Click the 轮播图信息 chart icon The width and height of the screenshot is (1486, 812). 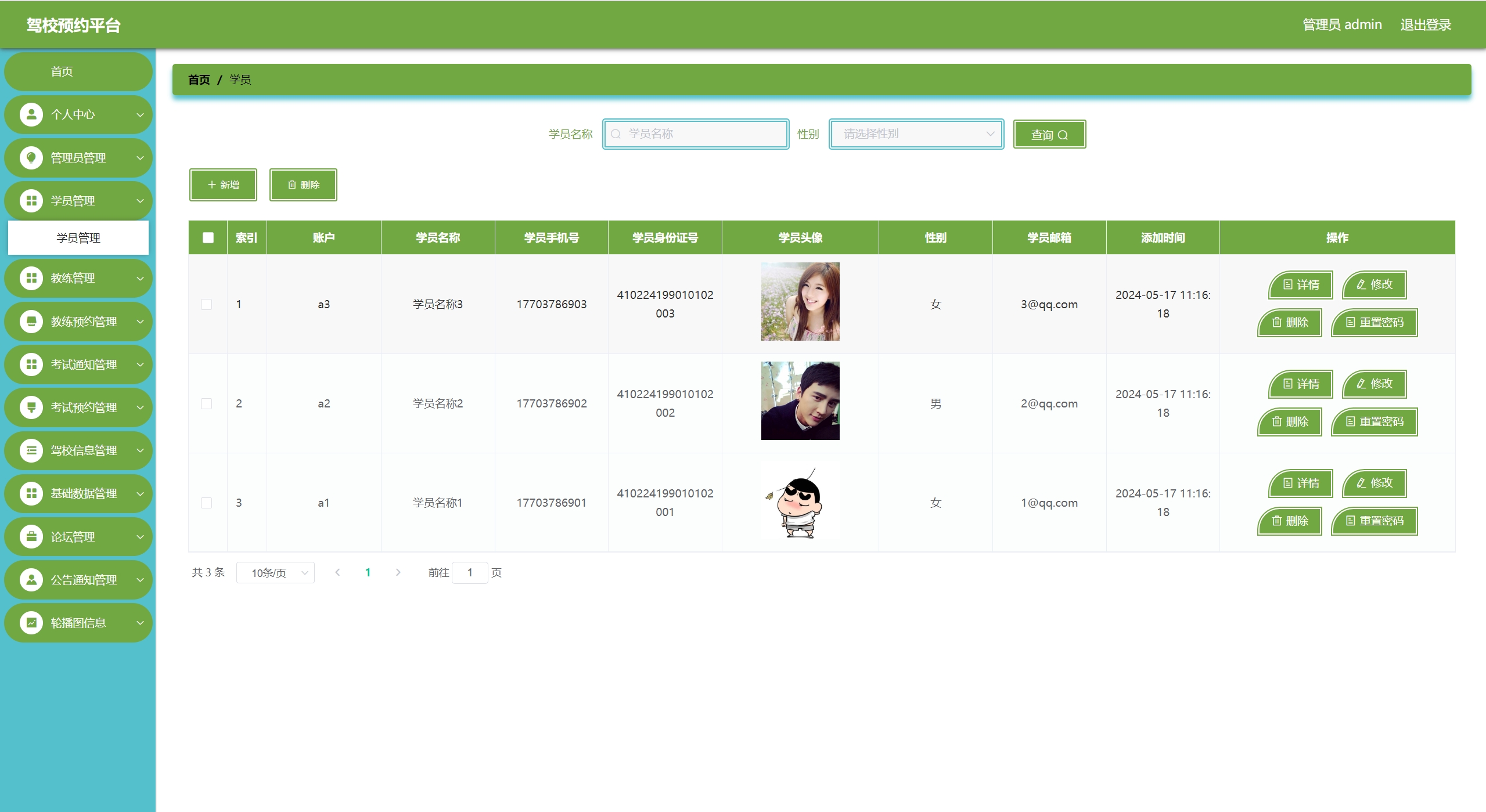(31, 622)
